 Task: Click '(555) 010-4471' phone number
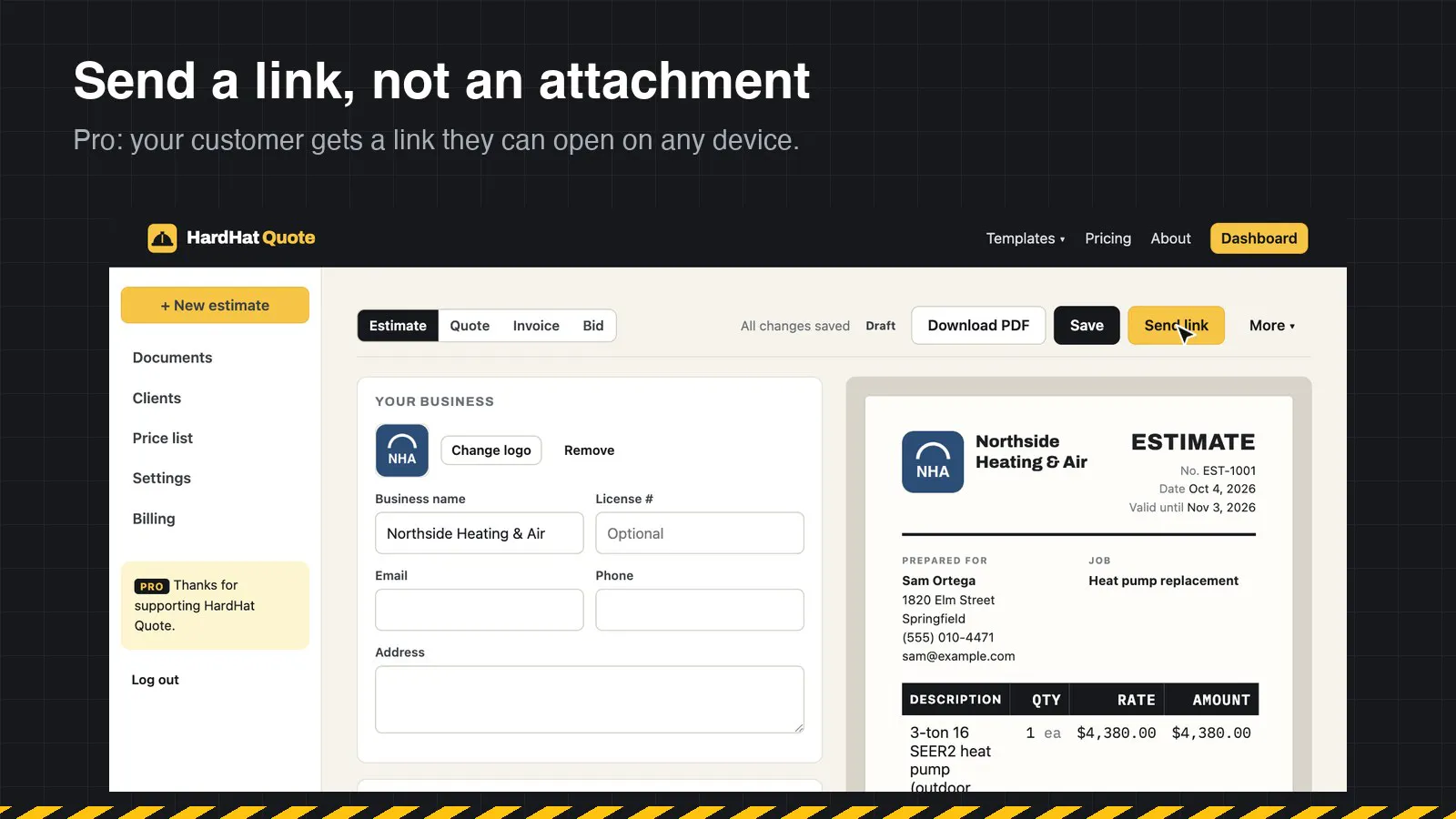coord(948,637)
